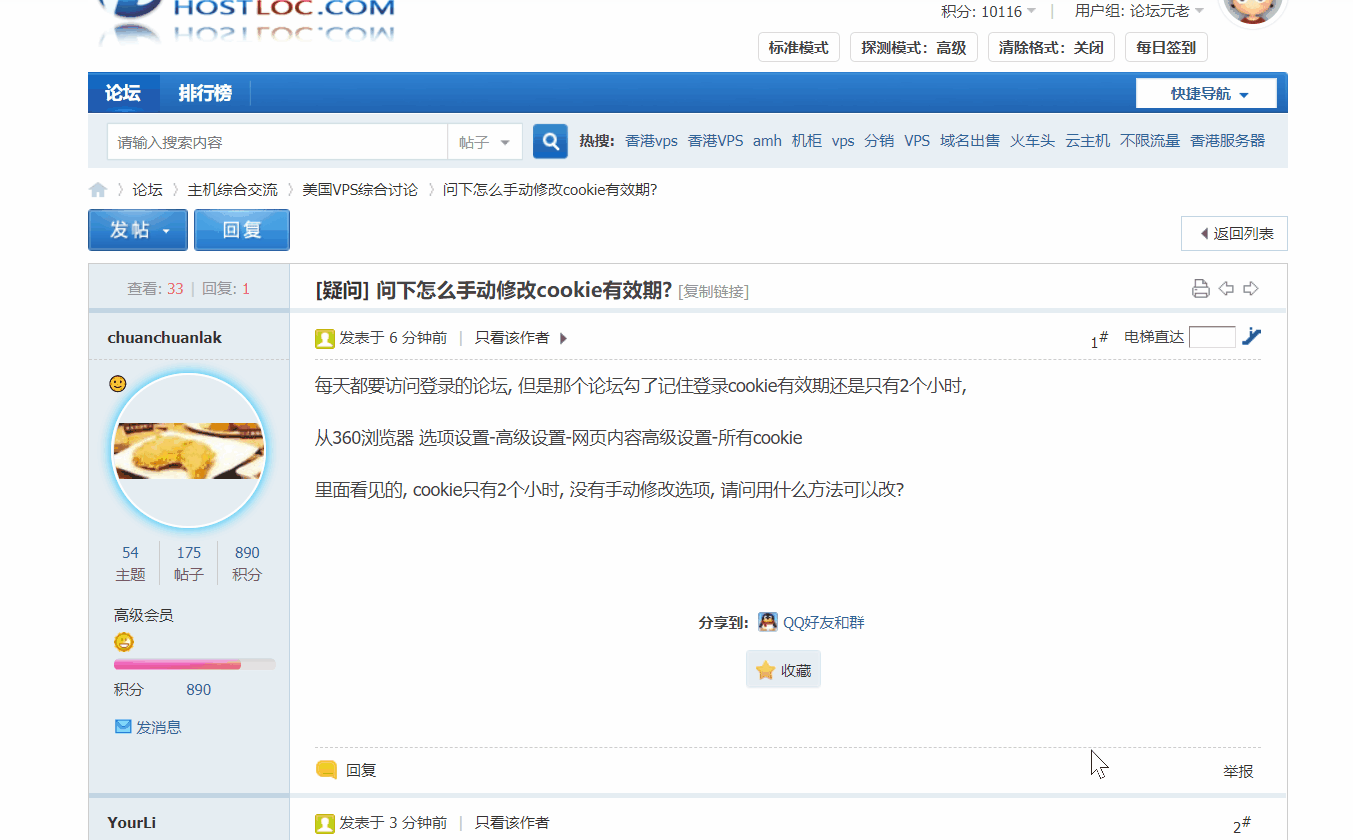Click the 每日签到 check-in button
1353x840 pixels.
coord(1166,48)
